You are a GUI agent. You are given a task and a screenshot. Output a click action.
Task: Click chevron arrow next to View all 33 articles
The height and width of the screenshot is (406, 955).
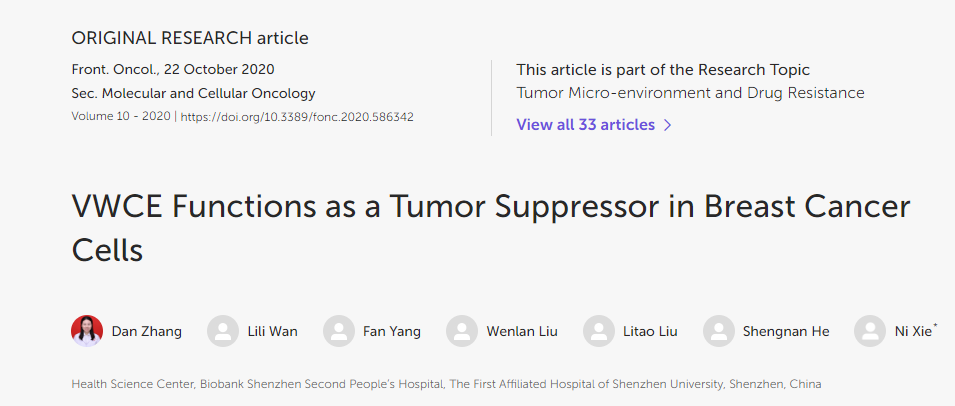coord(668,125)
